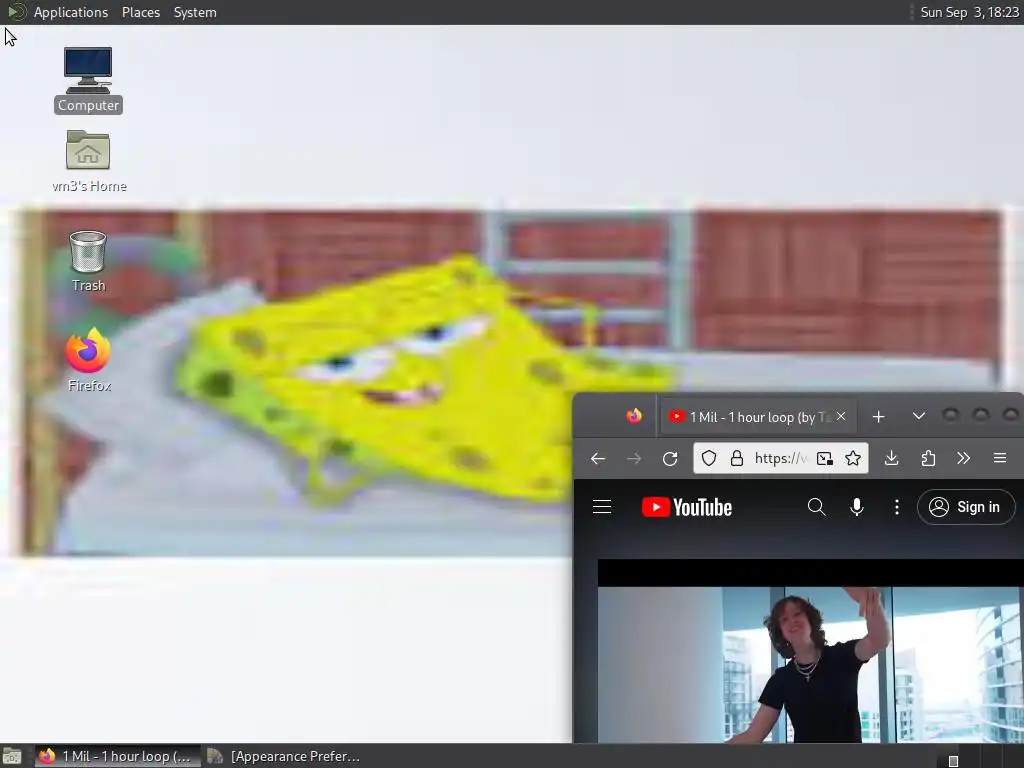Close the '1 Mil - 1 hour loop' tab
Screen dimensions: 1024x768
(841, 416)
